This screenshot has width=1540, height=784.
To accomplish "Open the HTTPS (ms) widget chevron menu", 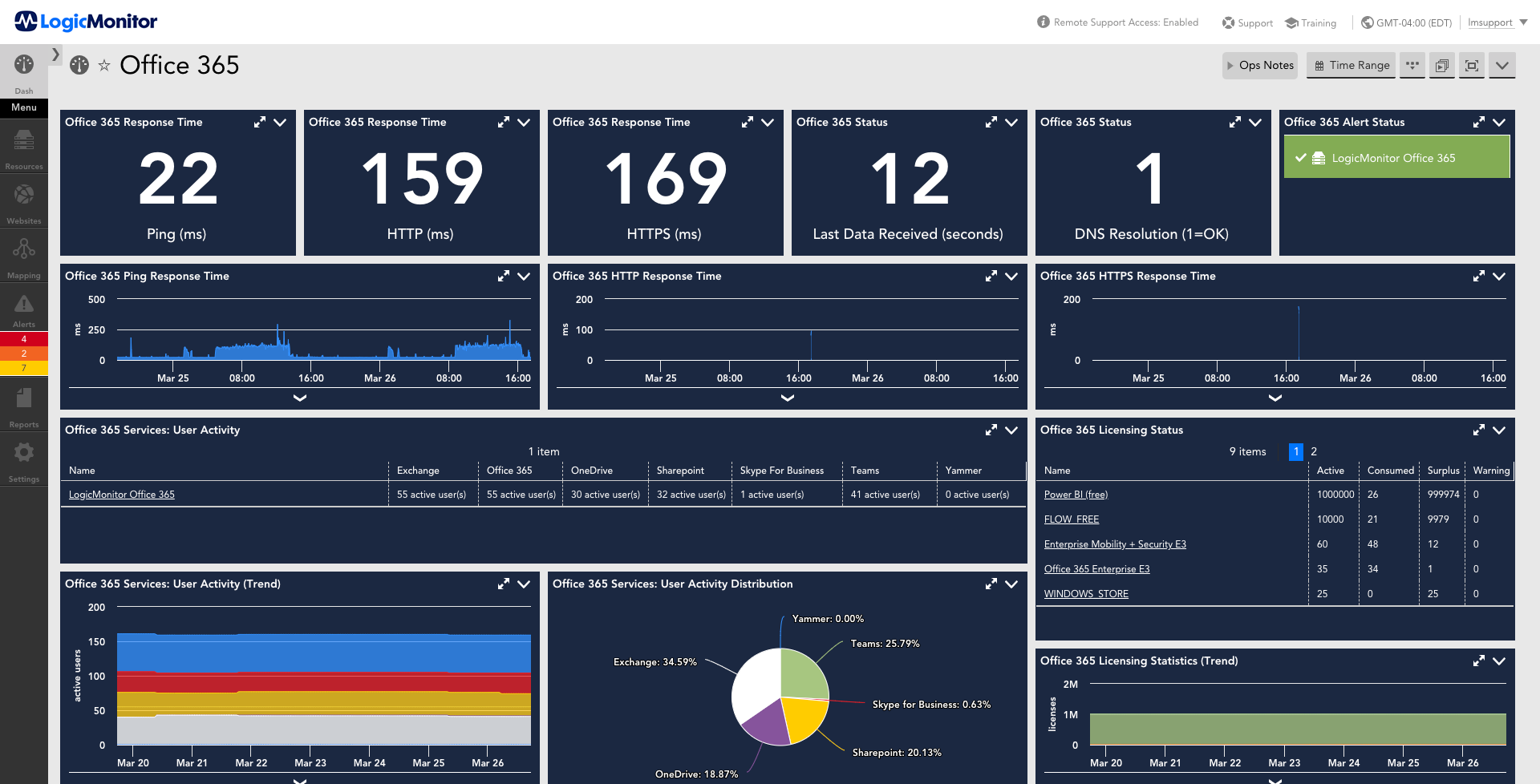I will pos(768,122).
